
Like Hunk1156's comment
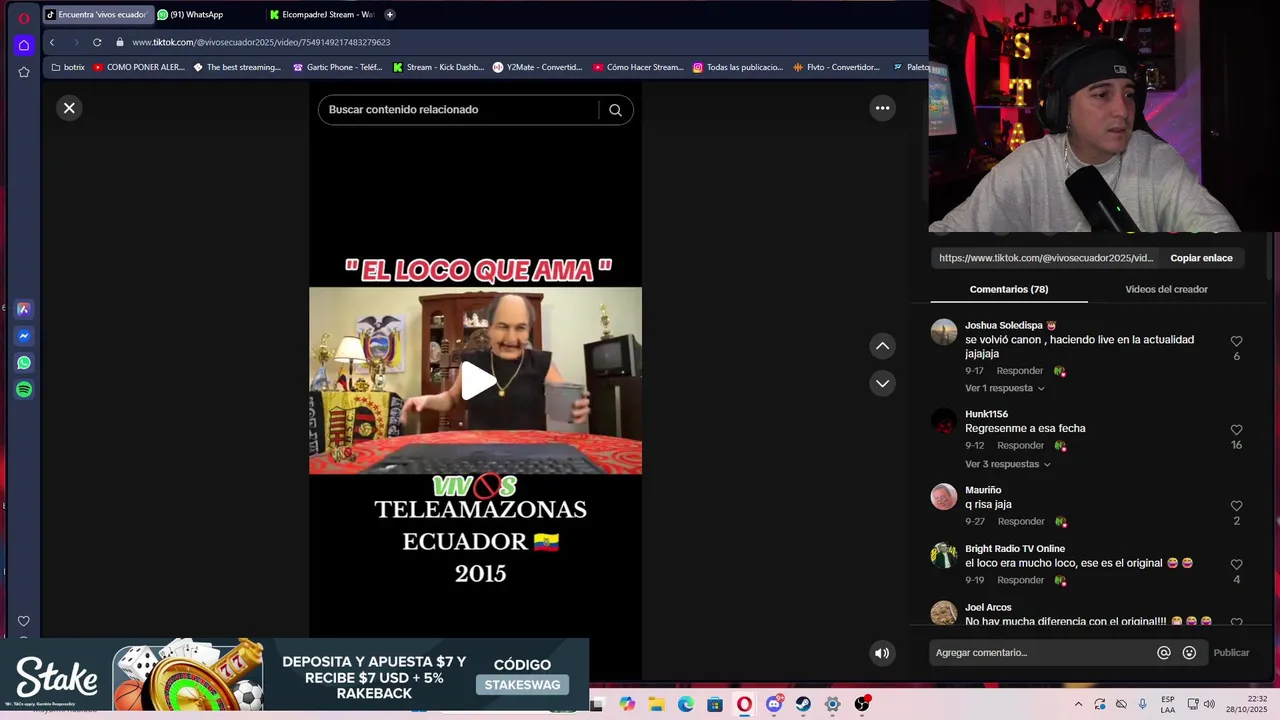(1236, 430)
